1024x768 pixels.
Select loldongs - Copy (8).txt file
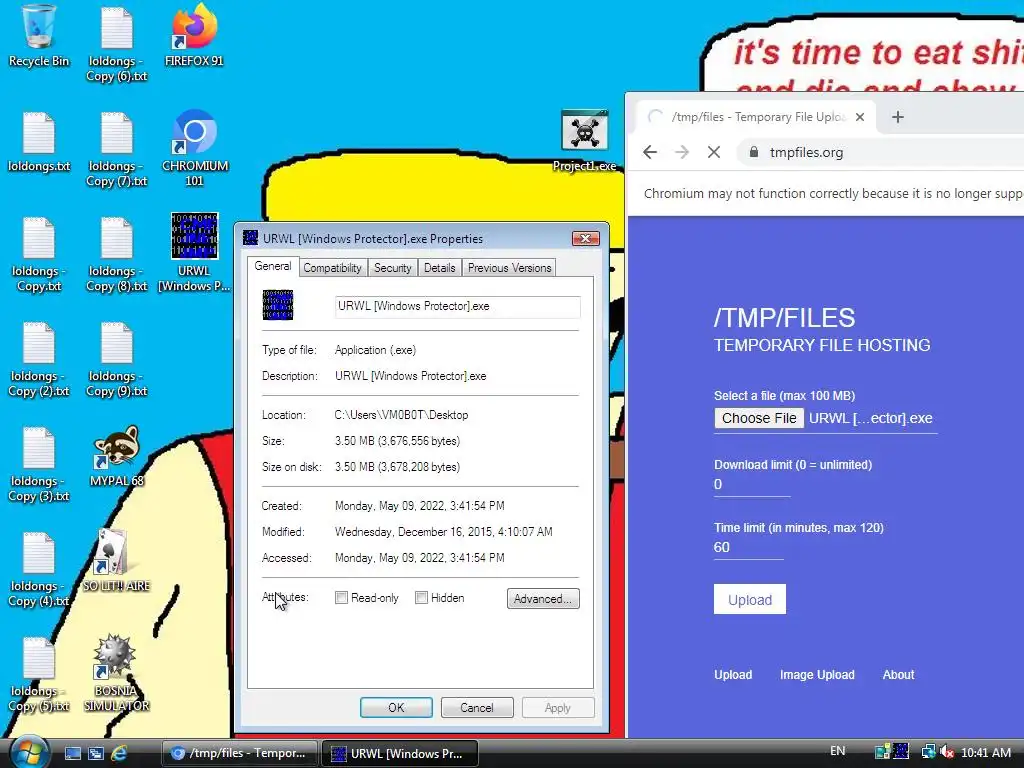pyautogui.click(x=117, y=254)
